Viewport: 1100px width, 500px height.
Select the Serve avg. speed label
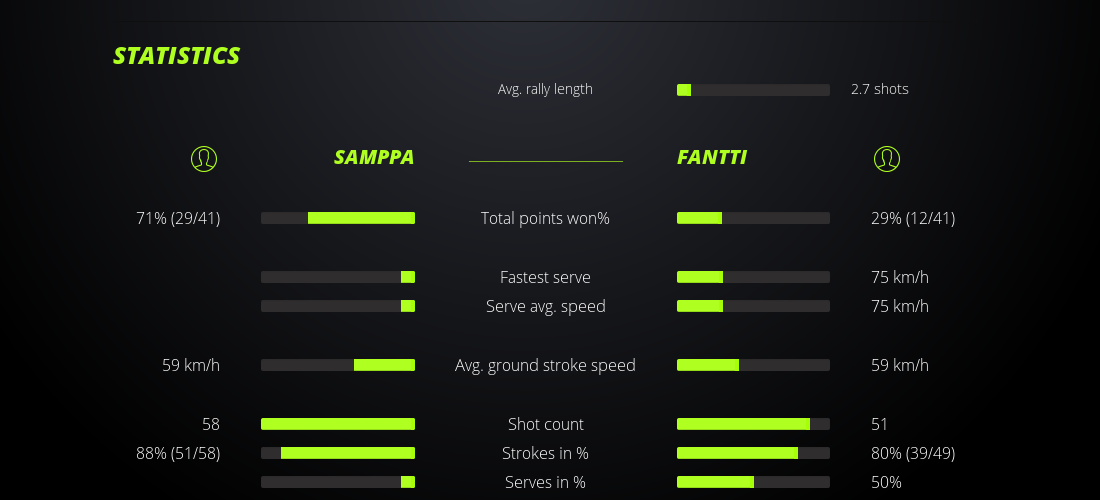click(545, 306)
